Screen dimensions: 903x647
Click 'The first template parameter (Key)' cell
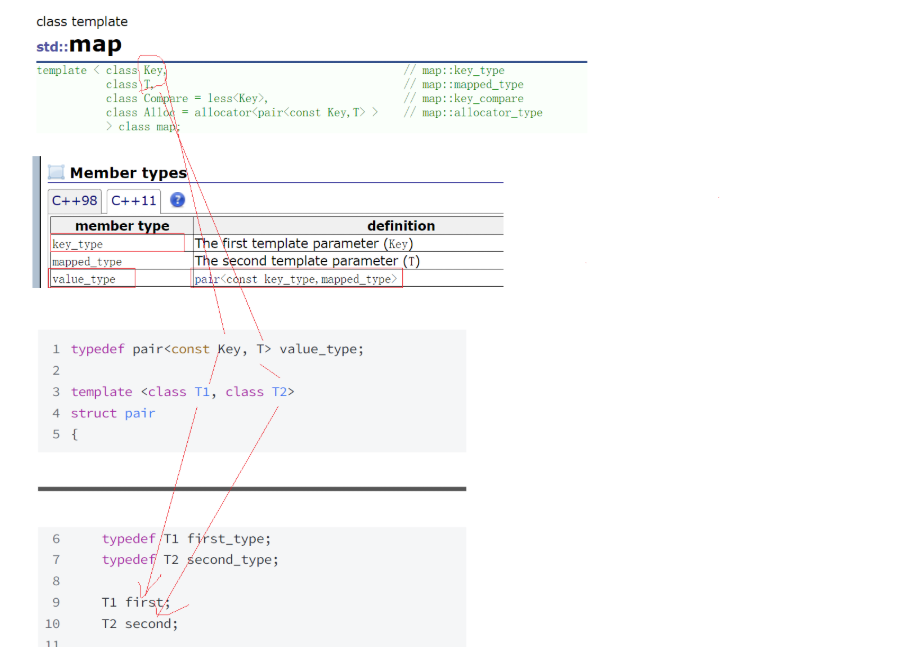coord(348,244)
